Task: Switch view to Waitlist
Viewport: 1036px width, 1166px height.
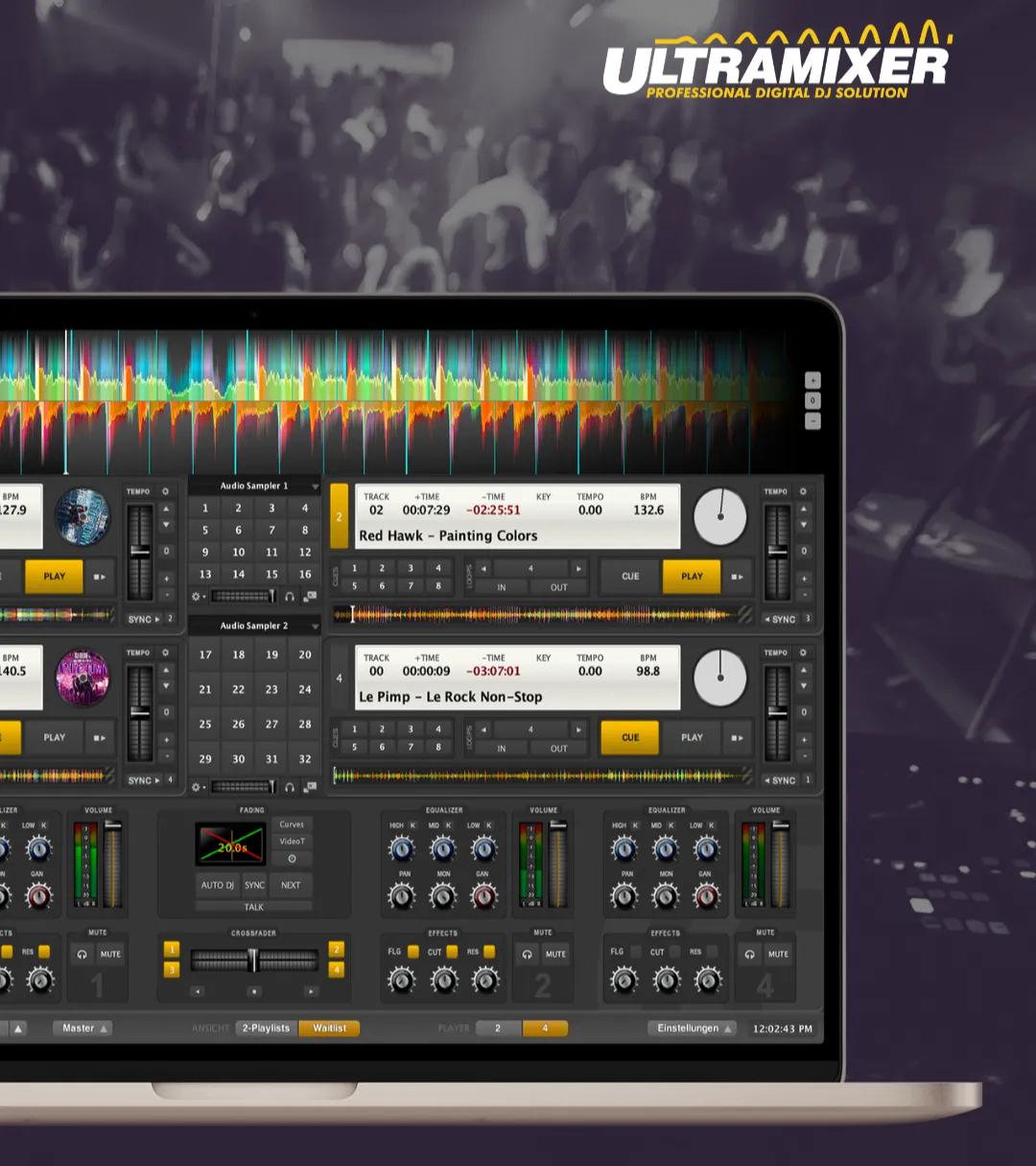Action: (329, 1028)
